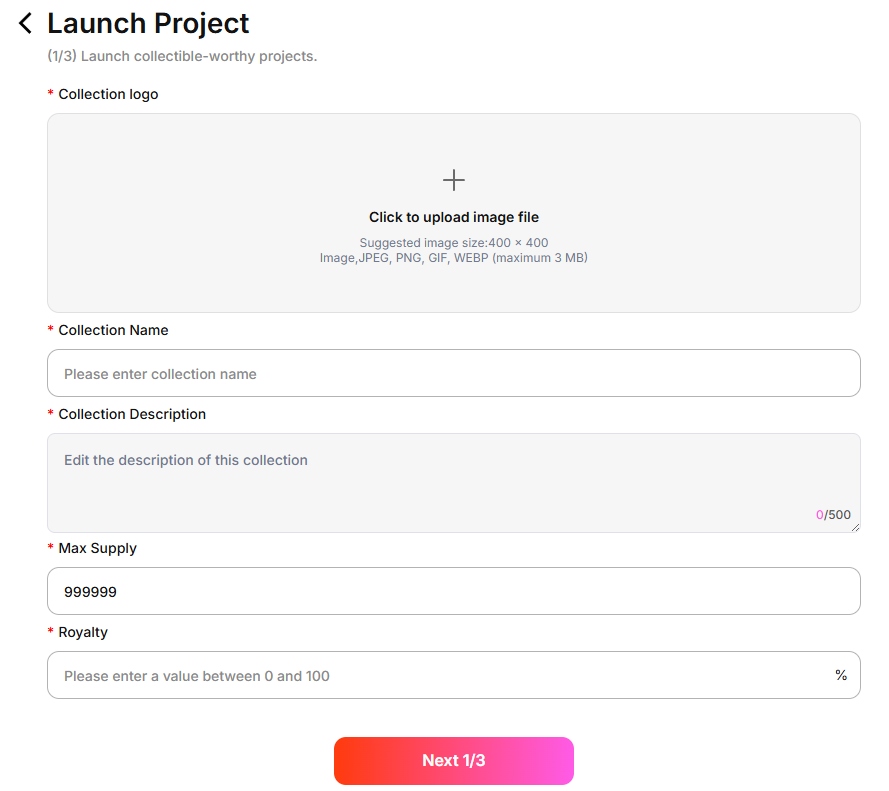Click the suggested image size hint text
The image size is (889, 791).
click(x=454, y=243)
